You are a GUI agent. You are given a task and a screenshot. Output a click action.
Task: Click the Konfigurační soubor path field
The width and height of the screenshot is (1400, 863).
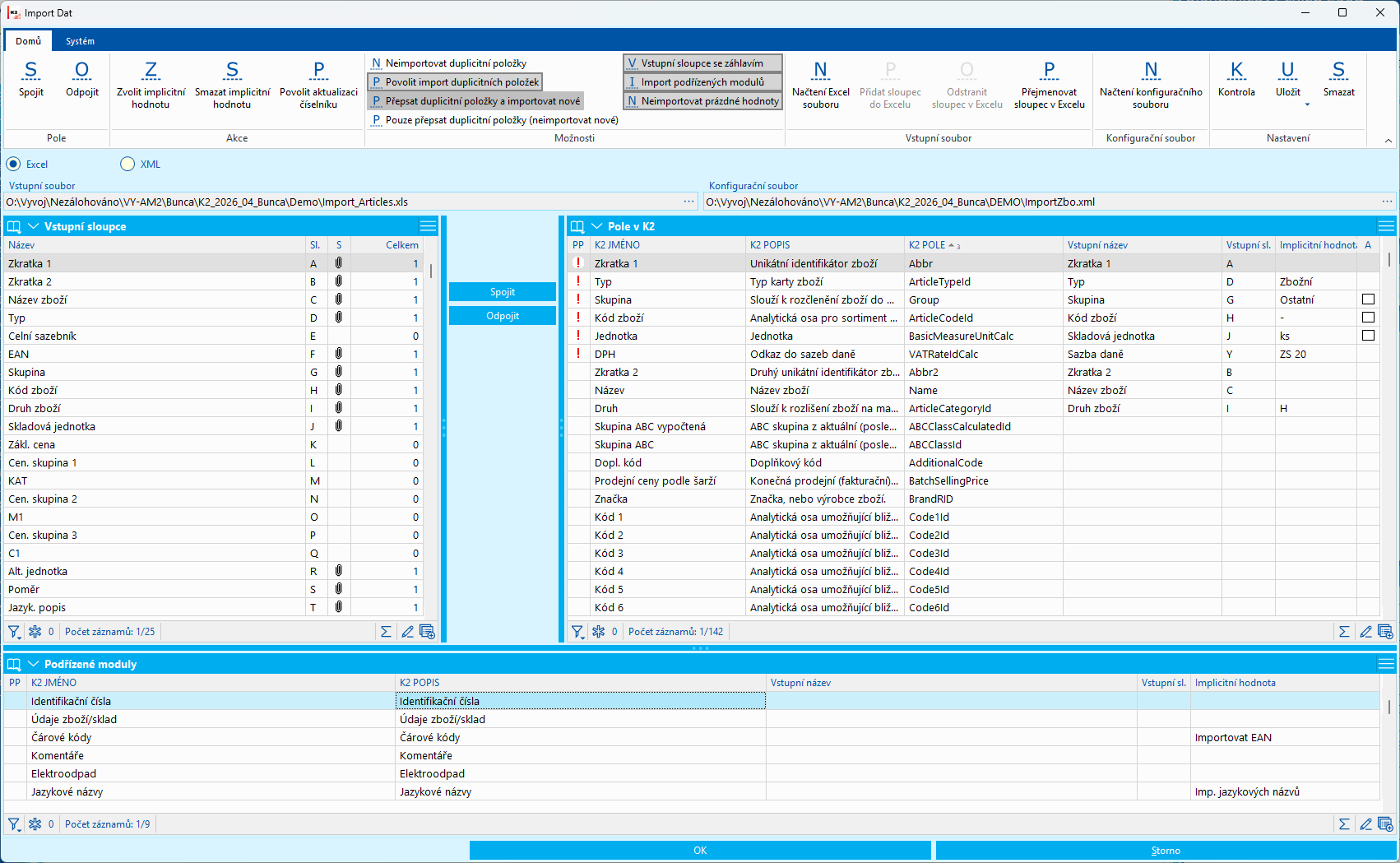(x=1041, y=202)
